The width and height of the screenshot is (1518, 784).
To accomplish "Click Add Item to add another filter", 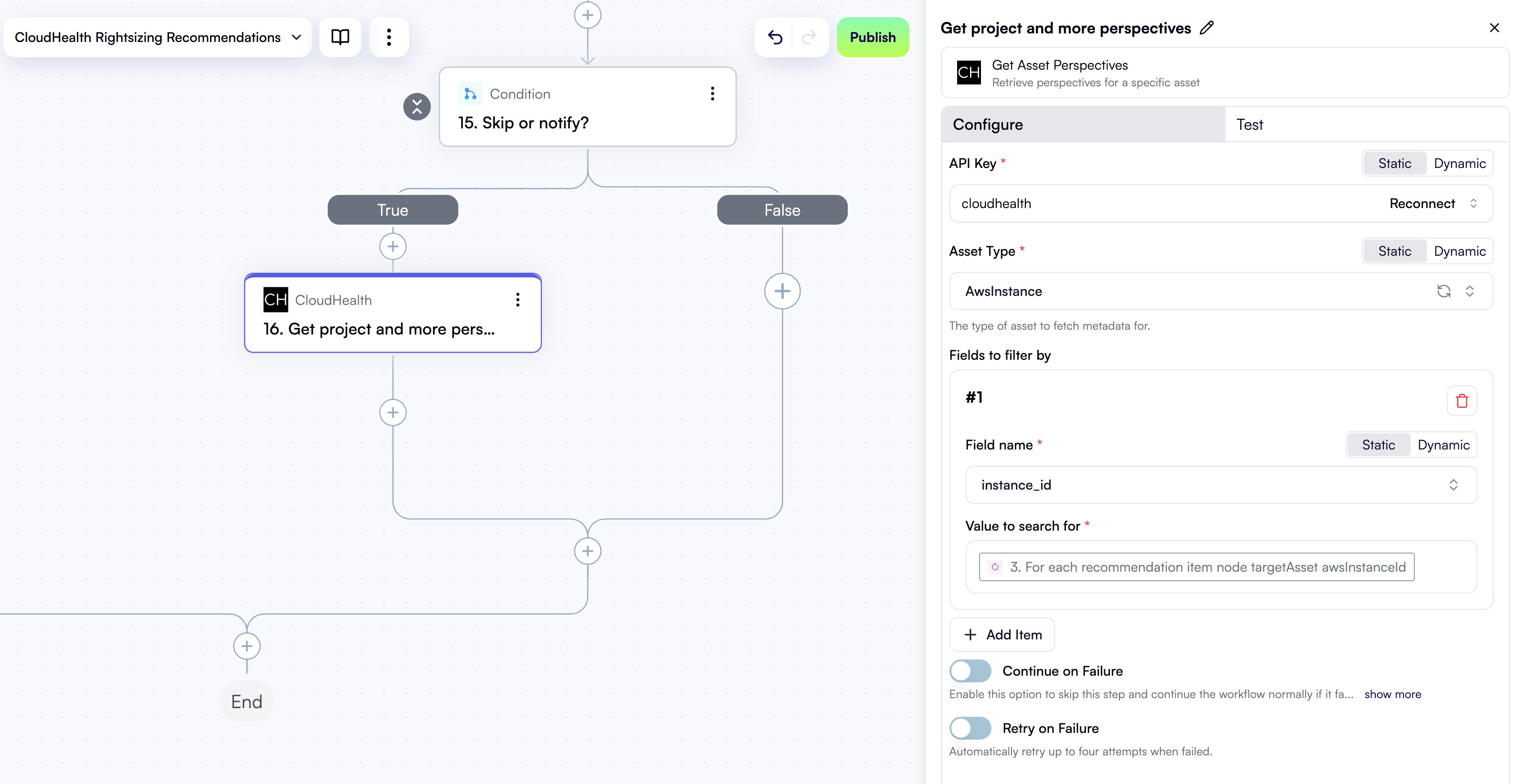I will pyautogui.click(x=1002, y=634).
